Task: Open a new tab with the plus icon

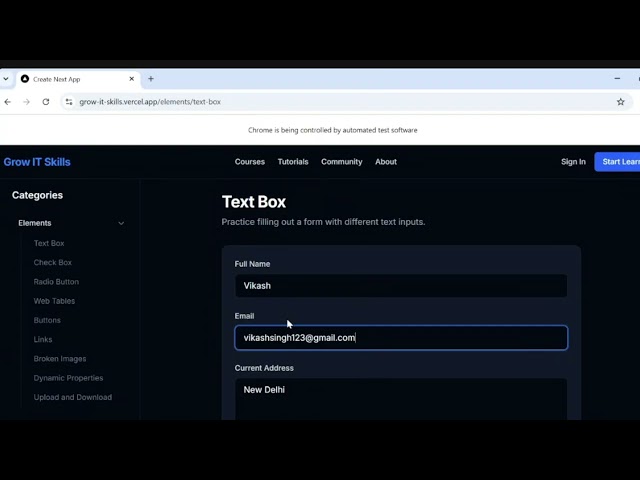Action: (151, 79)
